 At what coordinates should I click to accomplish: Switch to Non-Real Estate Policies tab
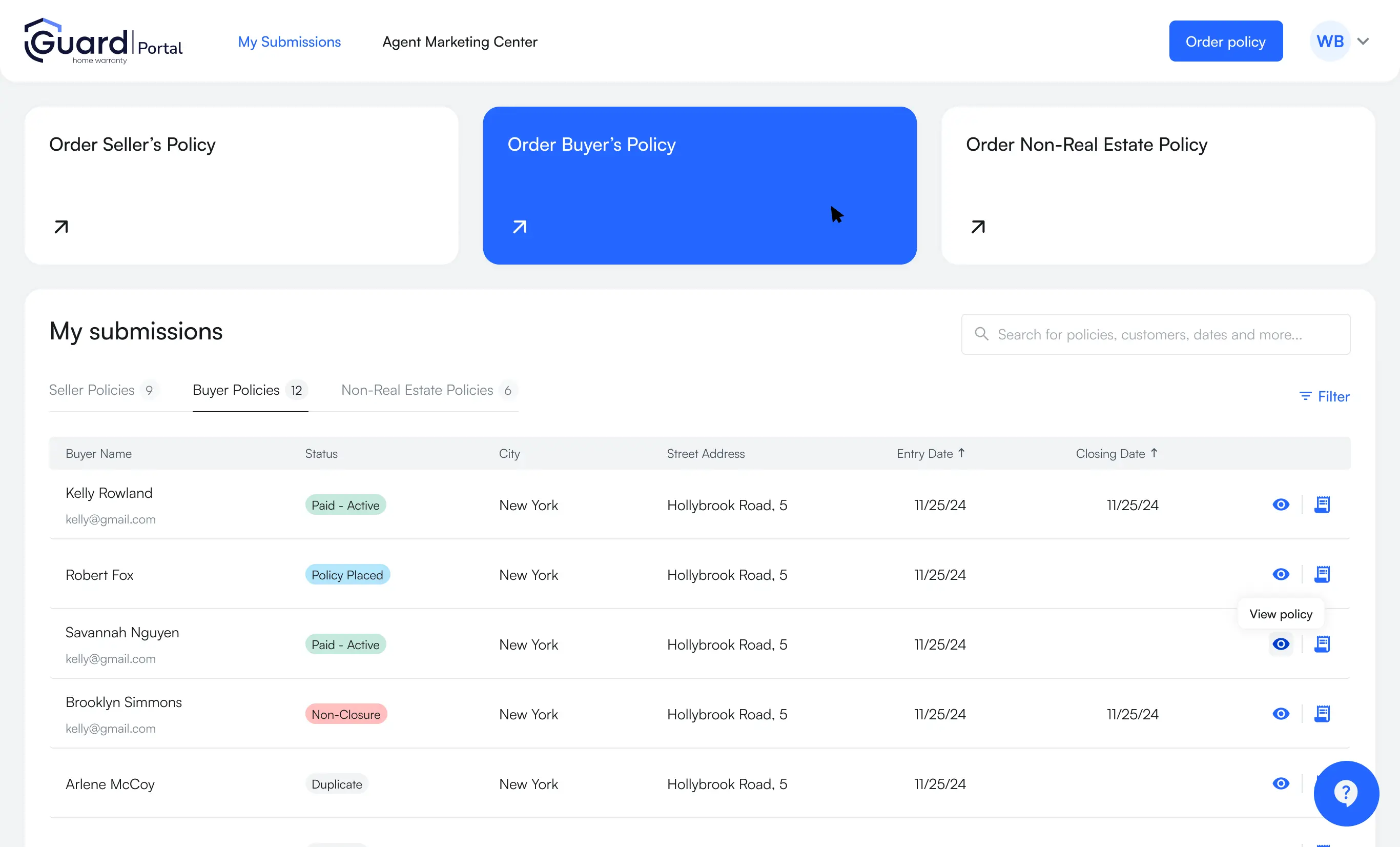tap(417, 390)
